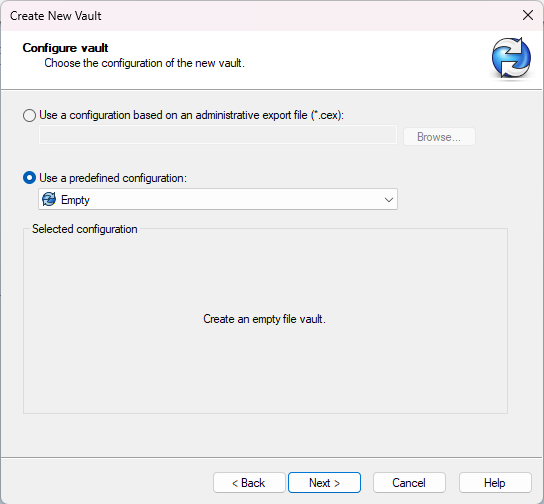Click the 'Selected configuration' group label
The width and height of the screenshot is (544, 504).
click(x=85, y=229)
